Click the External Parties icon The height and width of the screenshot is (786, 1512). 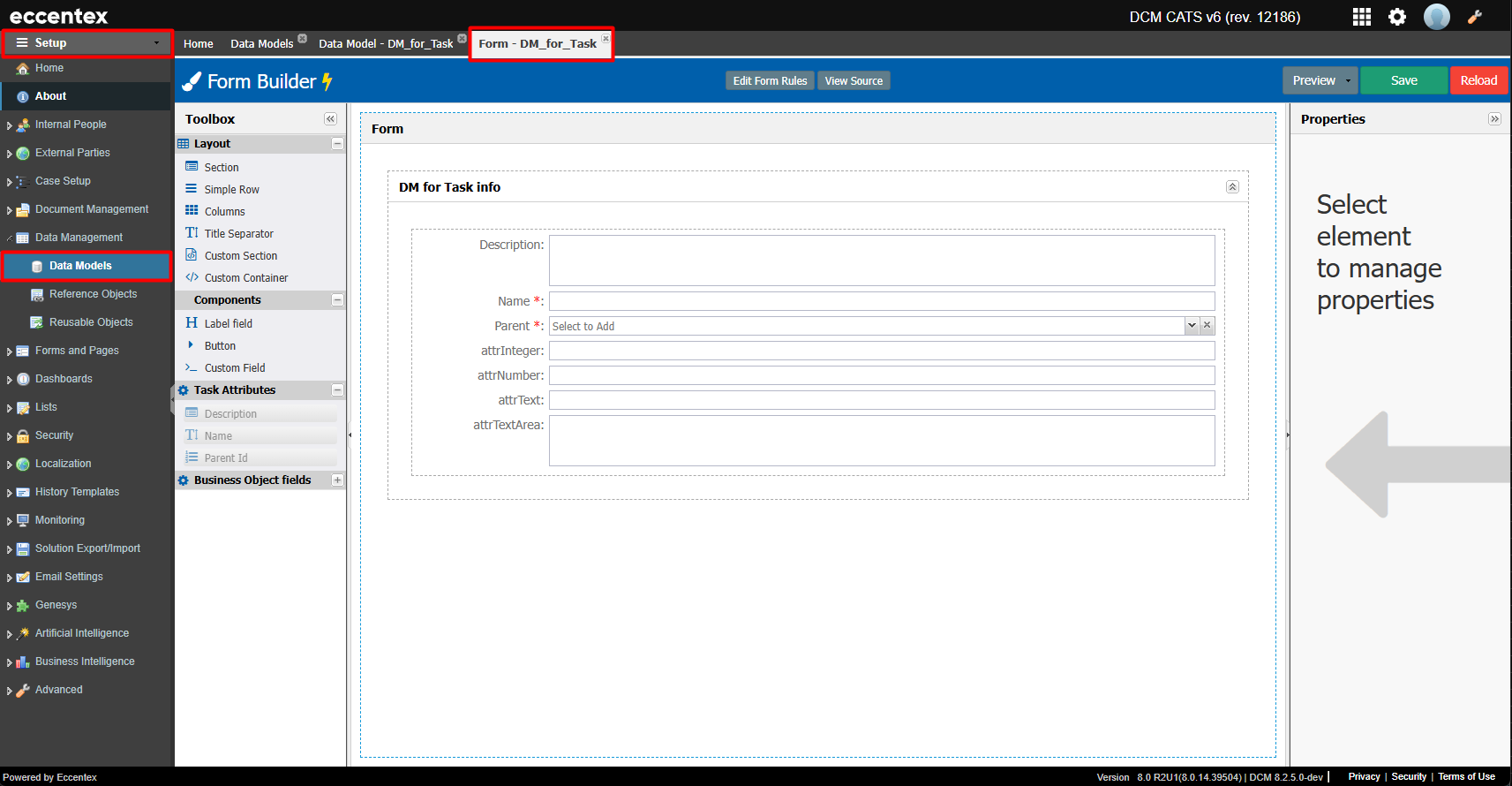[x=23, y=154]
